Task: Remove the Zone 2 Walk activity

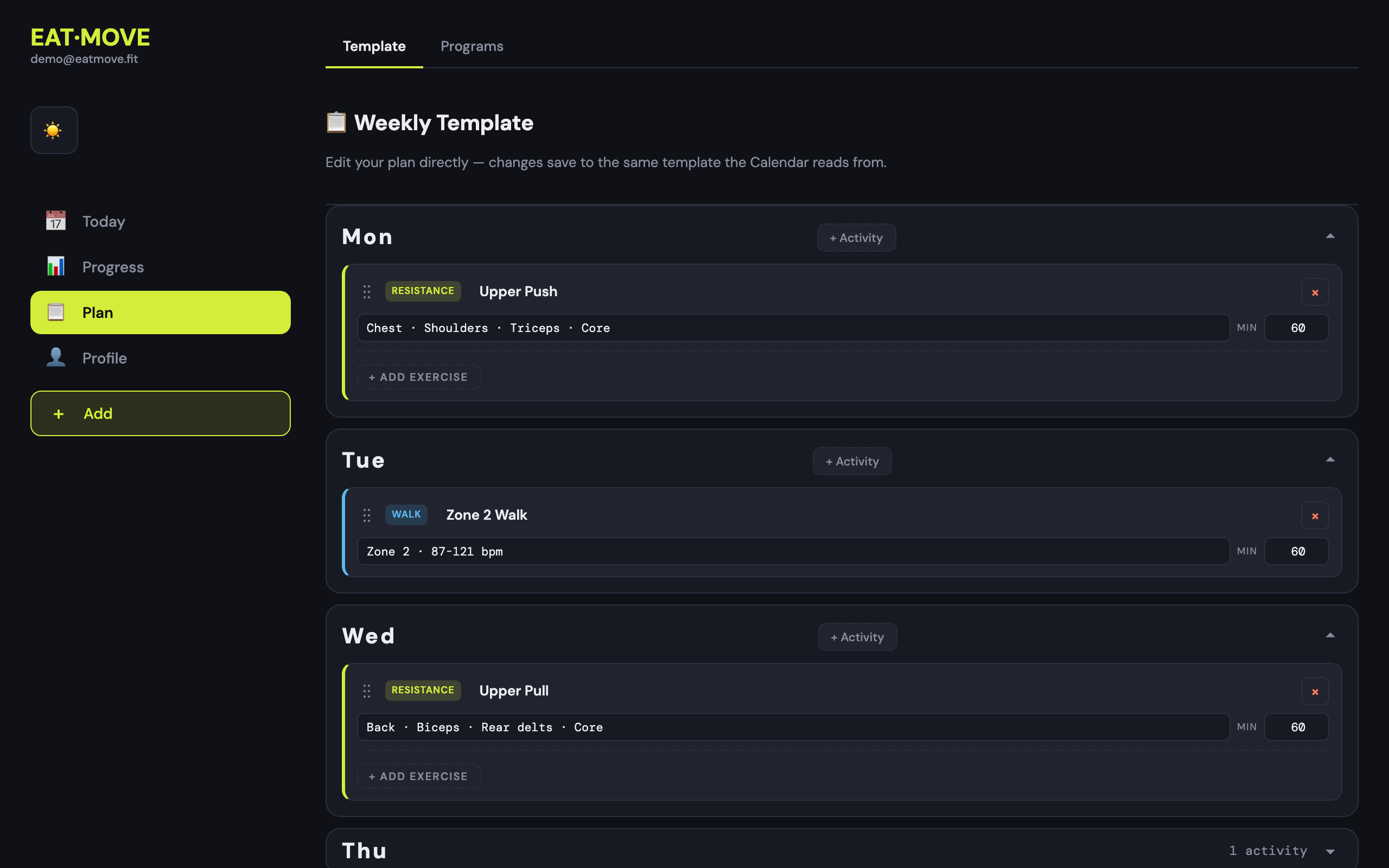Action: point(1315,515)
